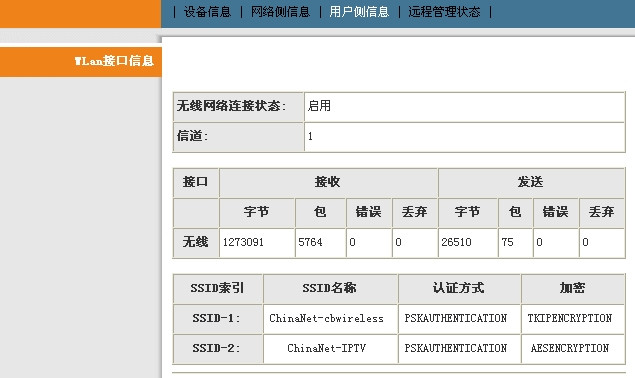This screenshot has width=635, height=378.
Task: Select sent bytes value 26510
Action: click(456, 242)
